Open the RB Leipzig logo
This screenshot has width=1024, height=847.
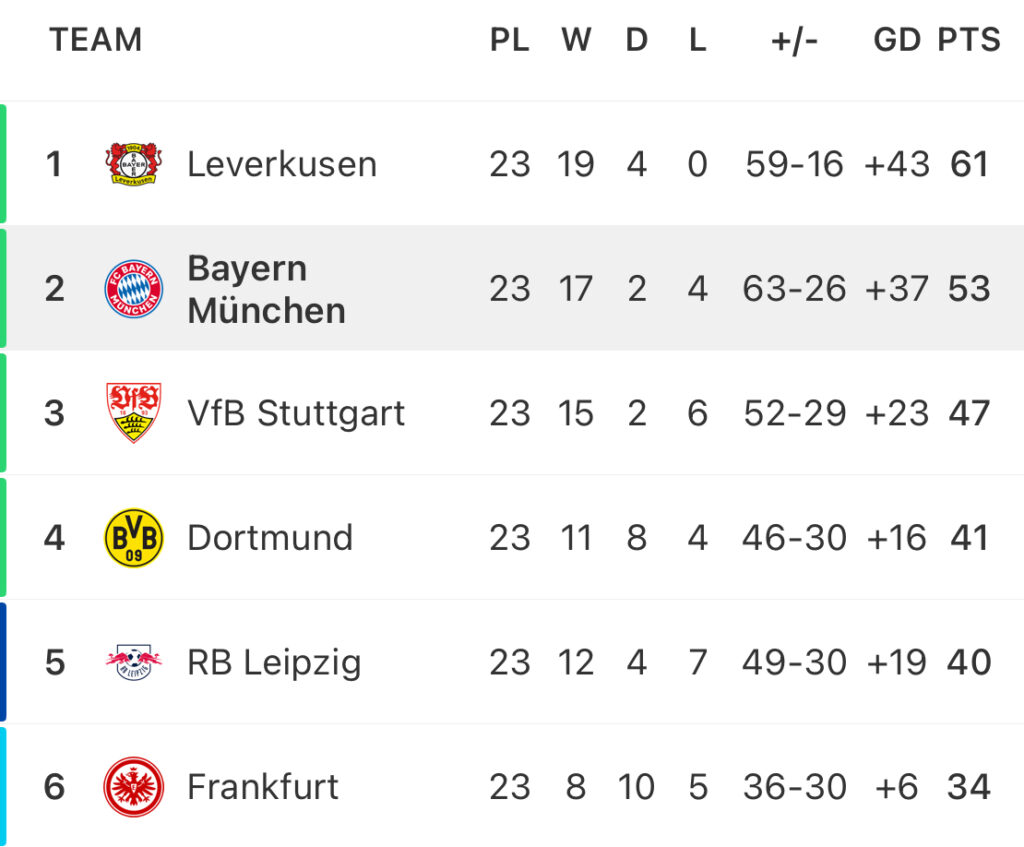coord(134,662)
